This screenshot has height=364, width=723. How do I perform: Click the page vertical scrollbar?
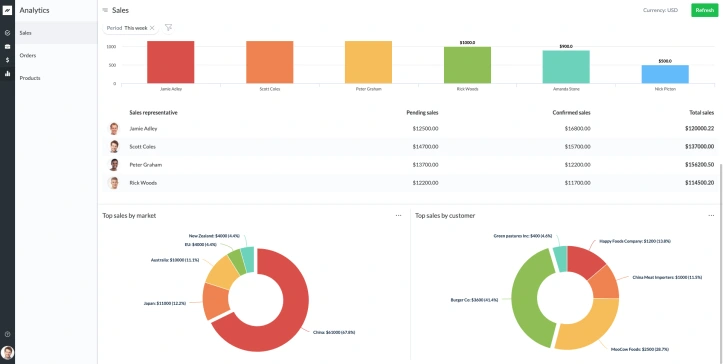(x=721, y=263)
